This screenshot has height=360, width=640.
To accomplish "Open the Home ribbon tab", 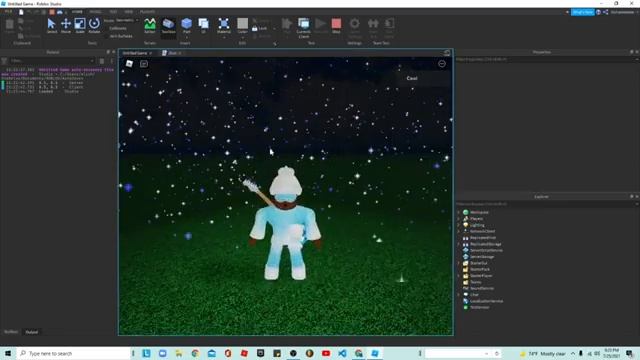I will (77, 12).
